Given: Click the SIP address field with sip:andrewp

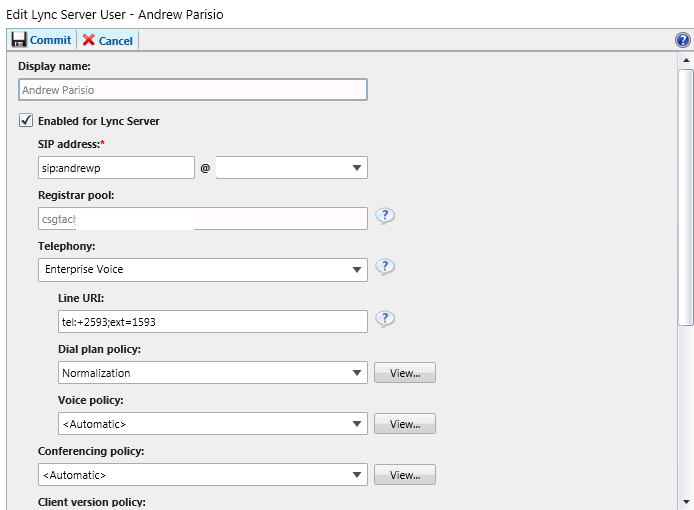Looking at the screenshot, I should 116,168.
